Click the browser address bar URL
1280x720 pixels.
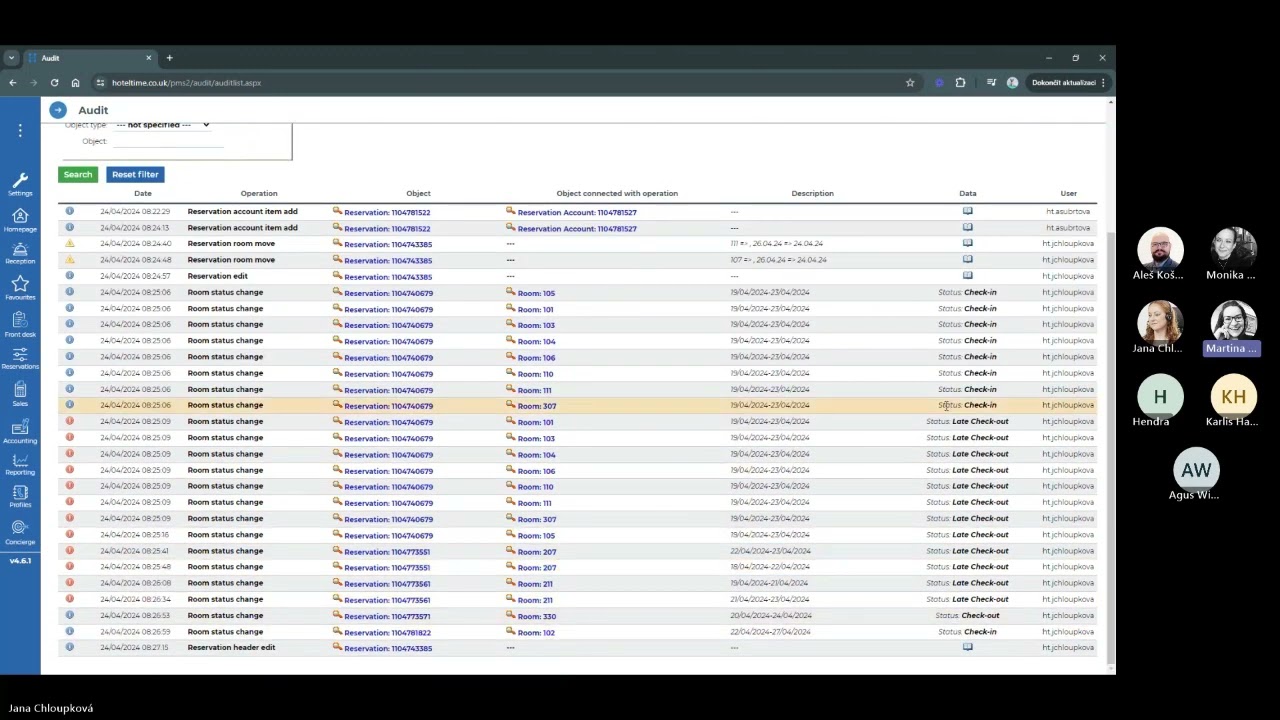coord(186,83)
